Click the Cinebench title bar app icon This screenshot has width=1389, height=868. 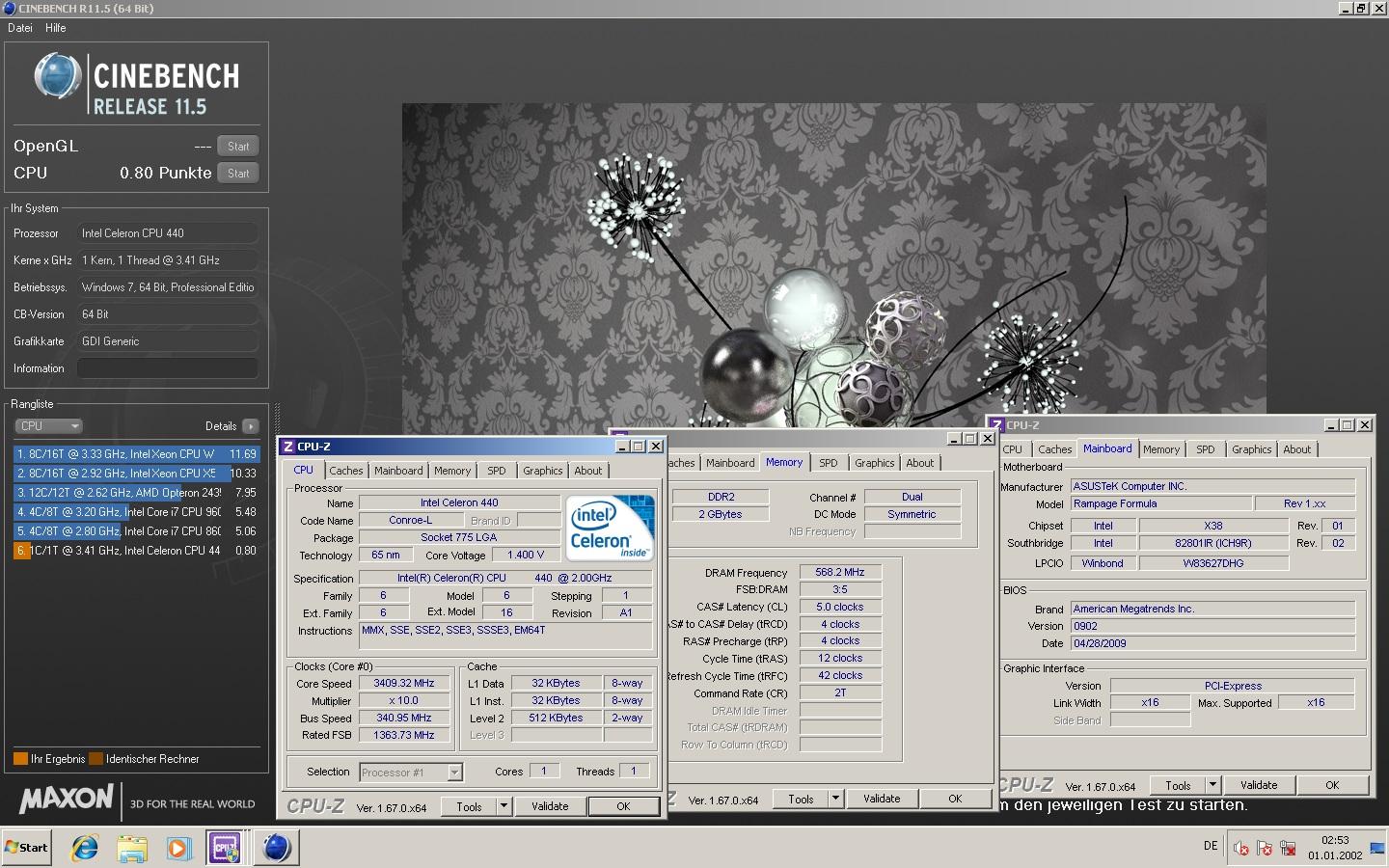9,9
